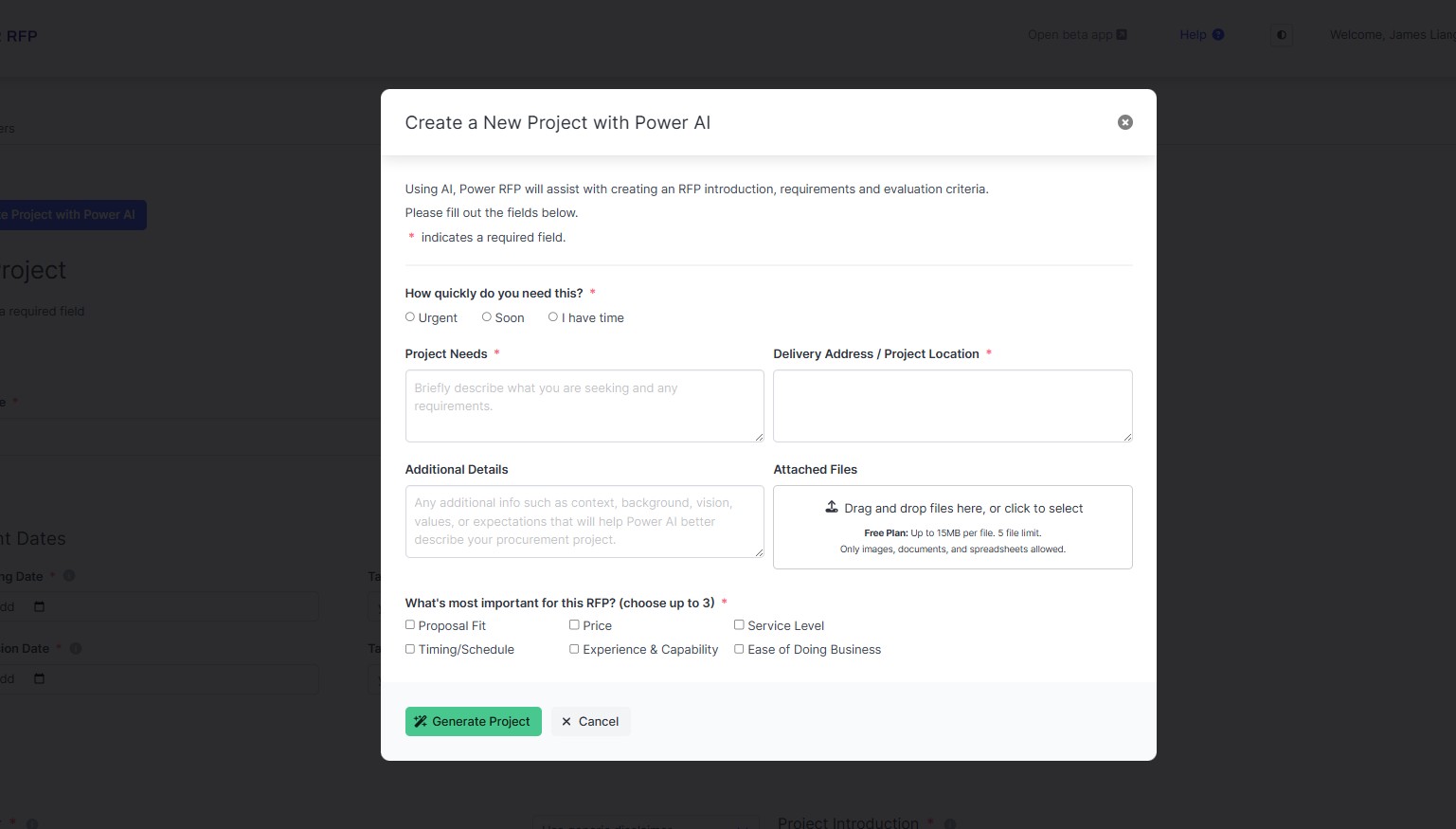
Task: Select the Urgent radio button
Action: pos(410,317)
